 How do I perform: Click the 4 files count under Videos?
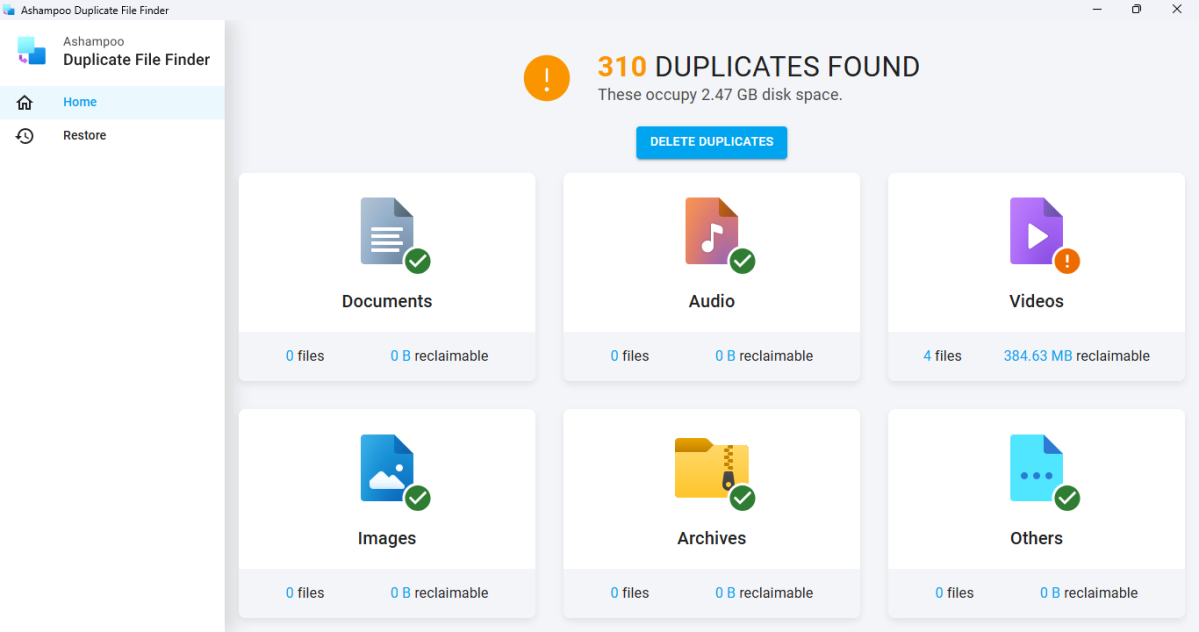(942, 355)
